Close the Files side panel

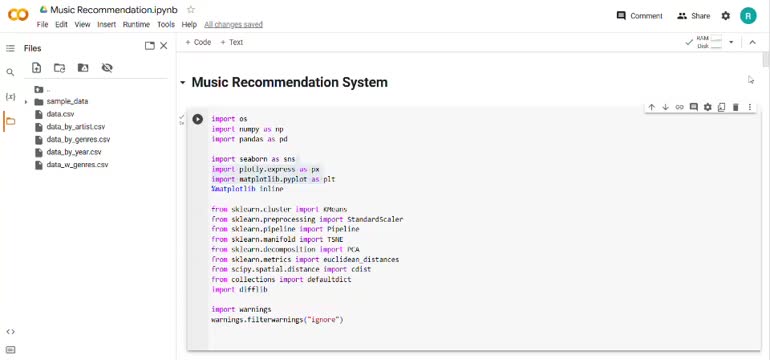tap(164, 46)
